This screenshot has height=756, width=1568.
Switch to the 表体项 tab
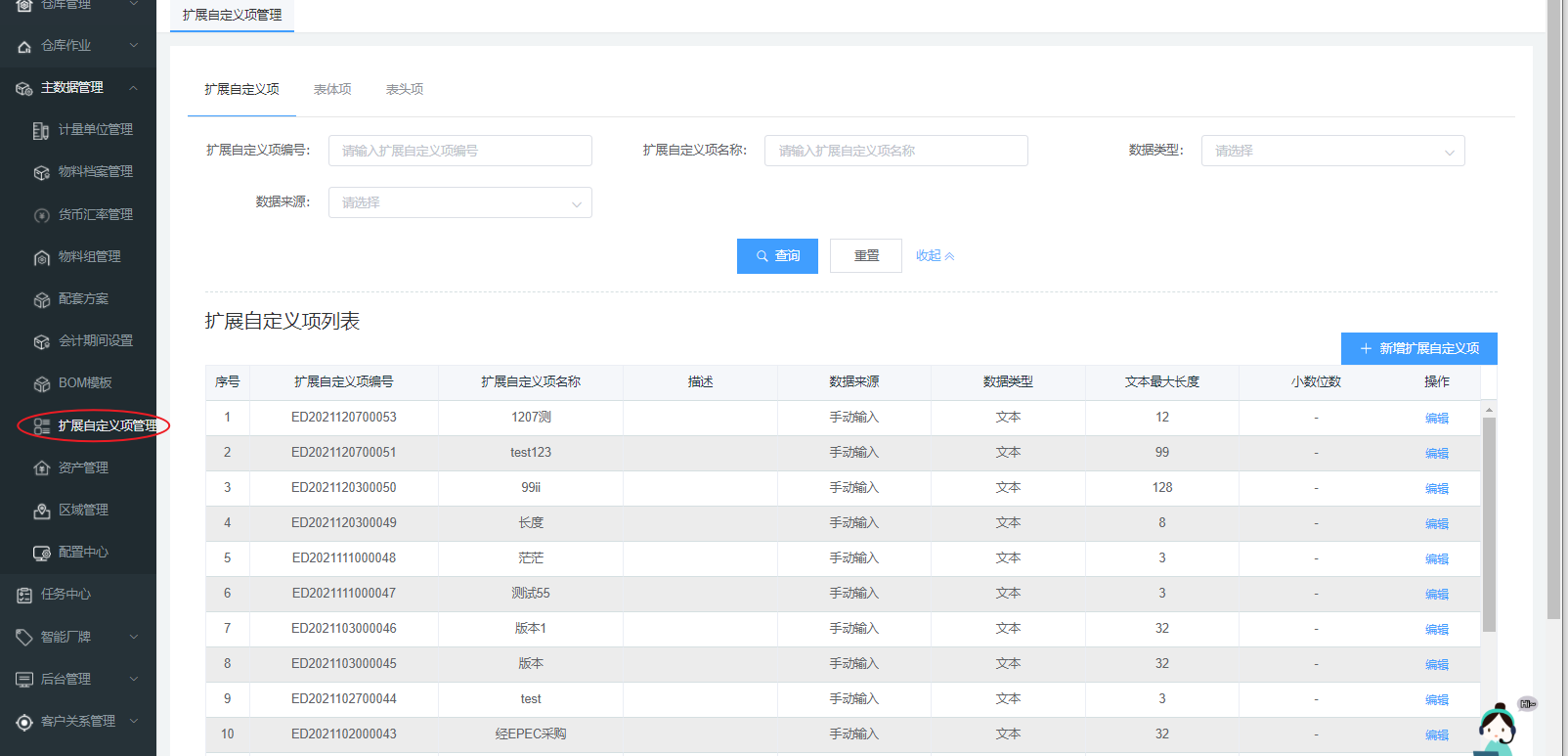pos(332,89)
